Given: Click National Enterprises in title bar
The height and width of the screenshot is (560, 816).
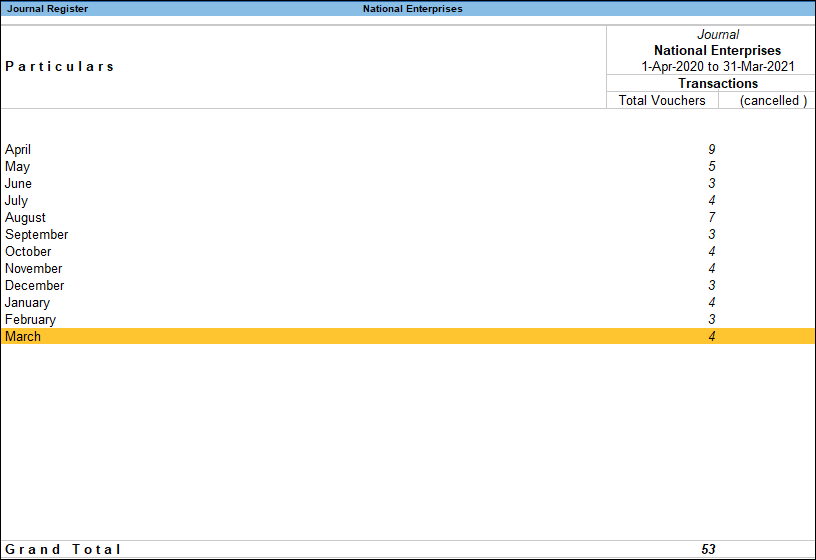Looking at the screenshot, I should pyautogui.click(x=413, y=9).
